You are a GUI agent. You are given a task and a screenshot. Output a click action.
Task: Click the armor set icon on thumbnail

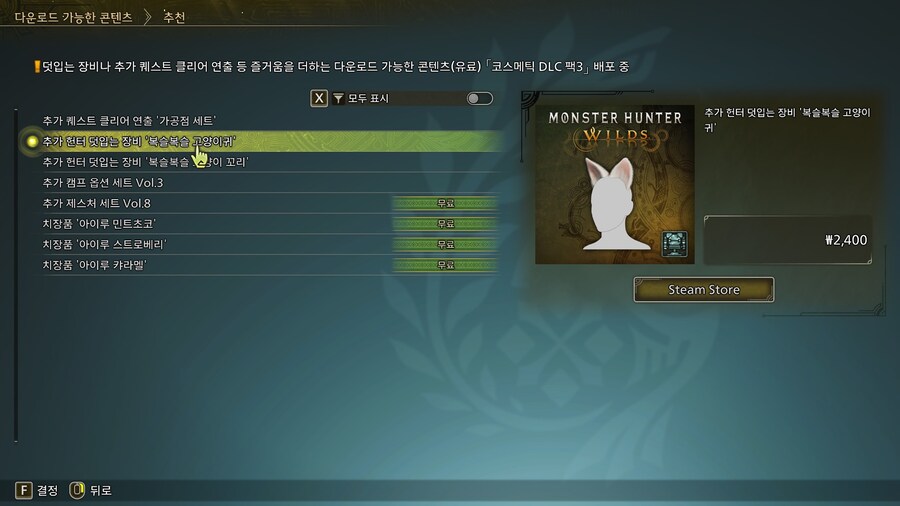(674, 244)
